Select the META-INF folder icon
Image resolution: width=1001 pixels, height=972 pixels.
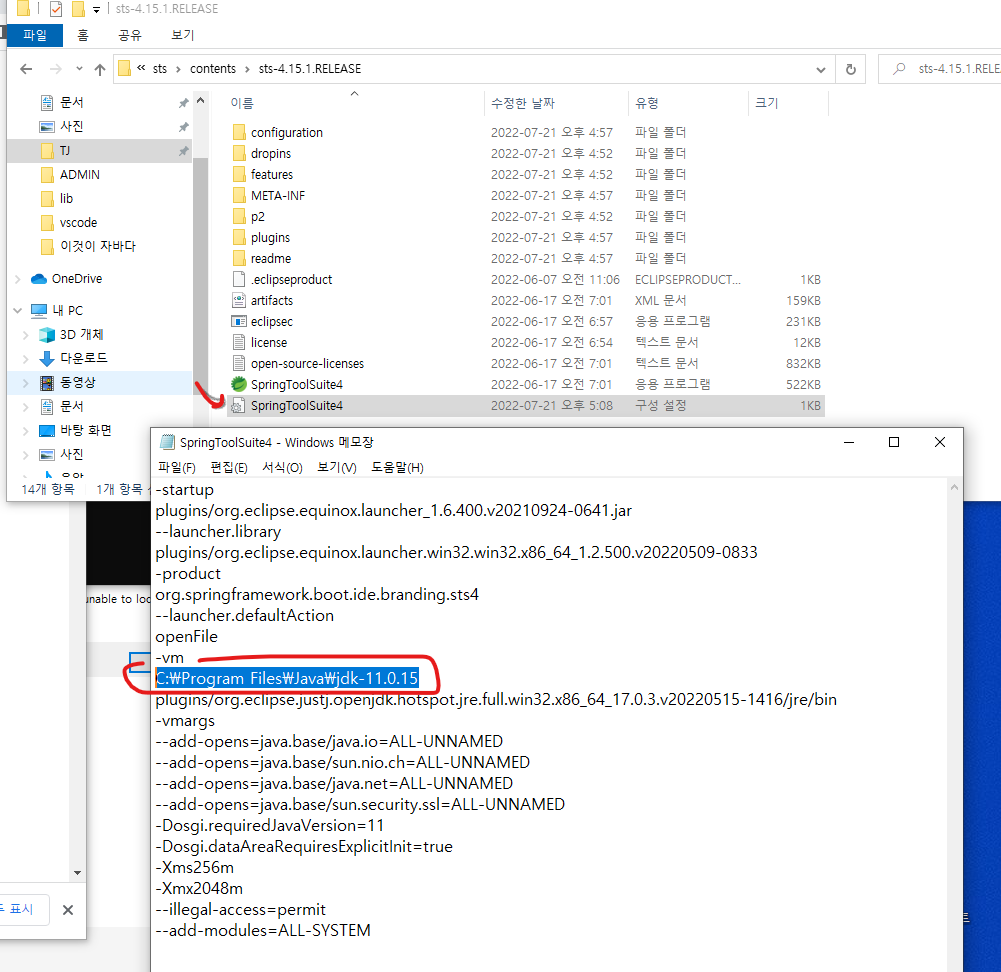click(239, 195)
